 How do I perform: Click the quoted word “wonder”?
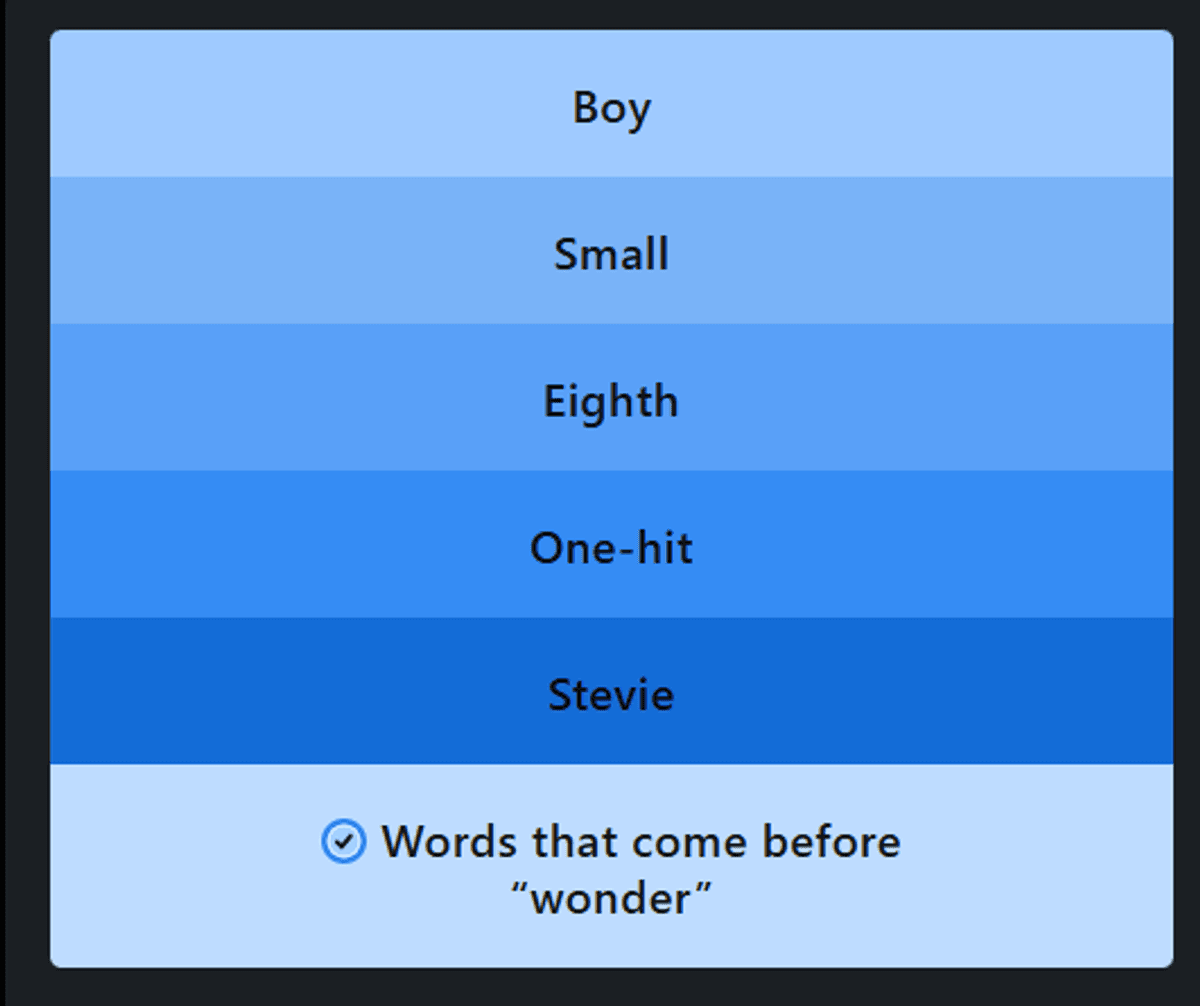pyautogui.click(x=611, y=899)
